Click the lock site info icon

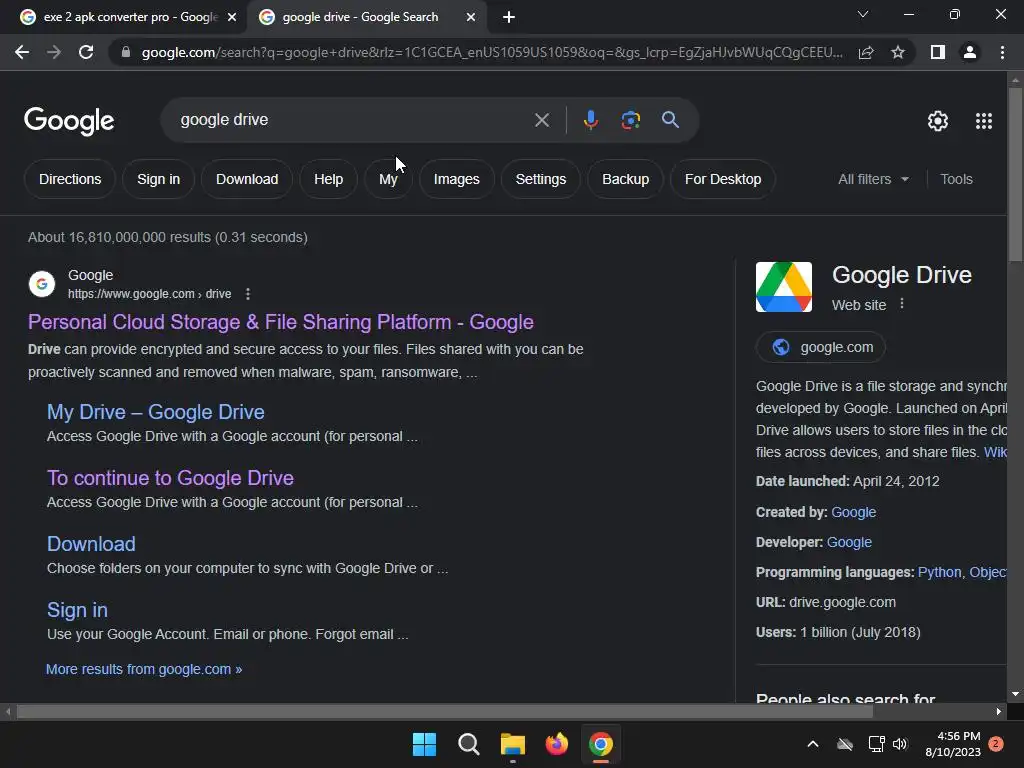(x=126, y=52)
